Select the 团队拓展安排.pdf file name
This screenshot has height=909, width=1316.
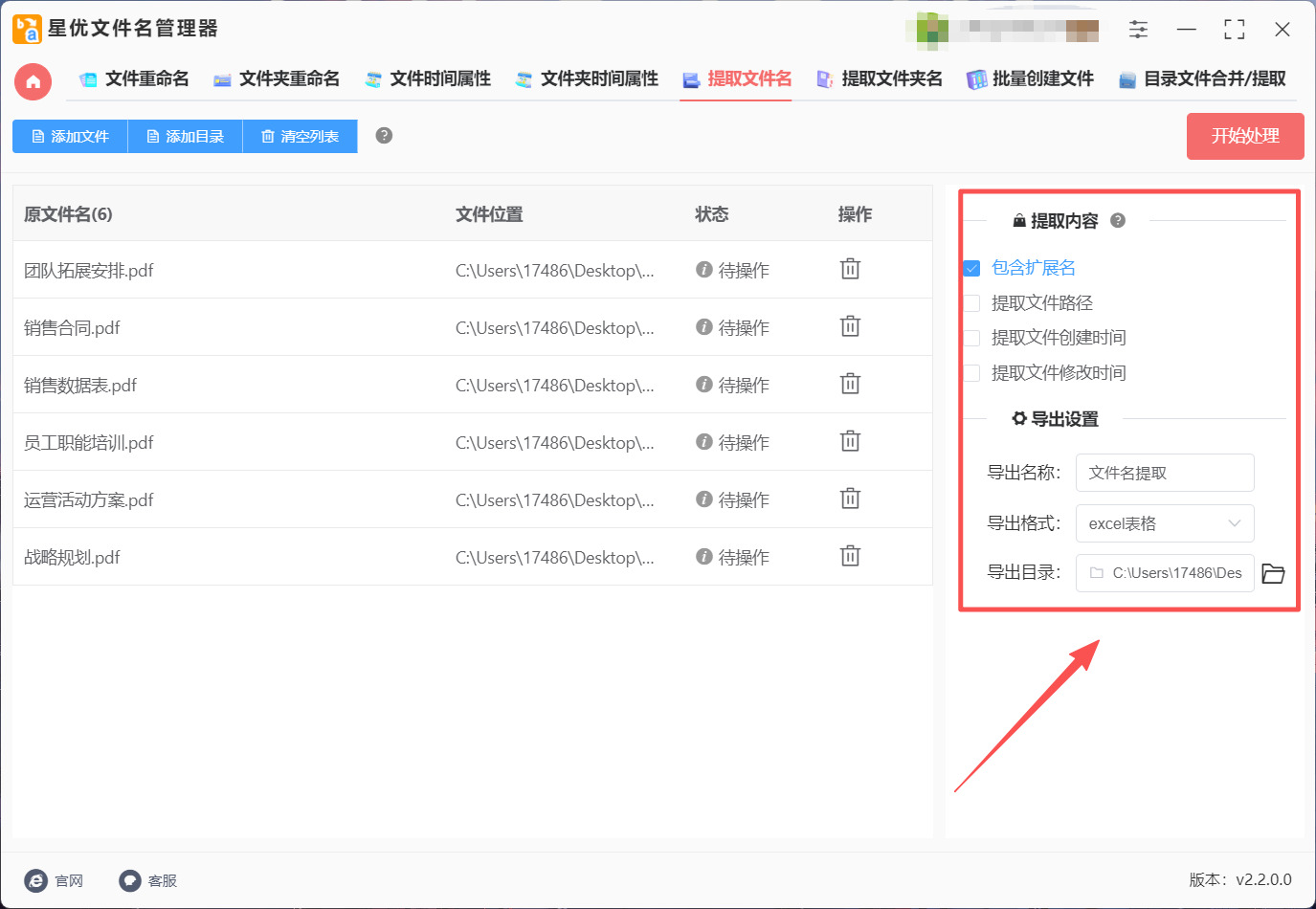click(89, 270)
